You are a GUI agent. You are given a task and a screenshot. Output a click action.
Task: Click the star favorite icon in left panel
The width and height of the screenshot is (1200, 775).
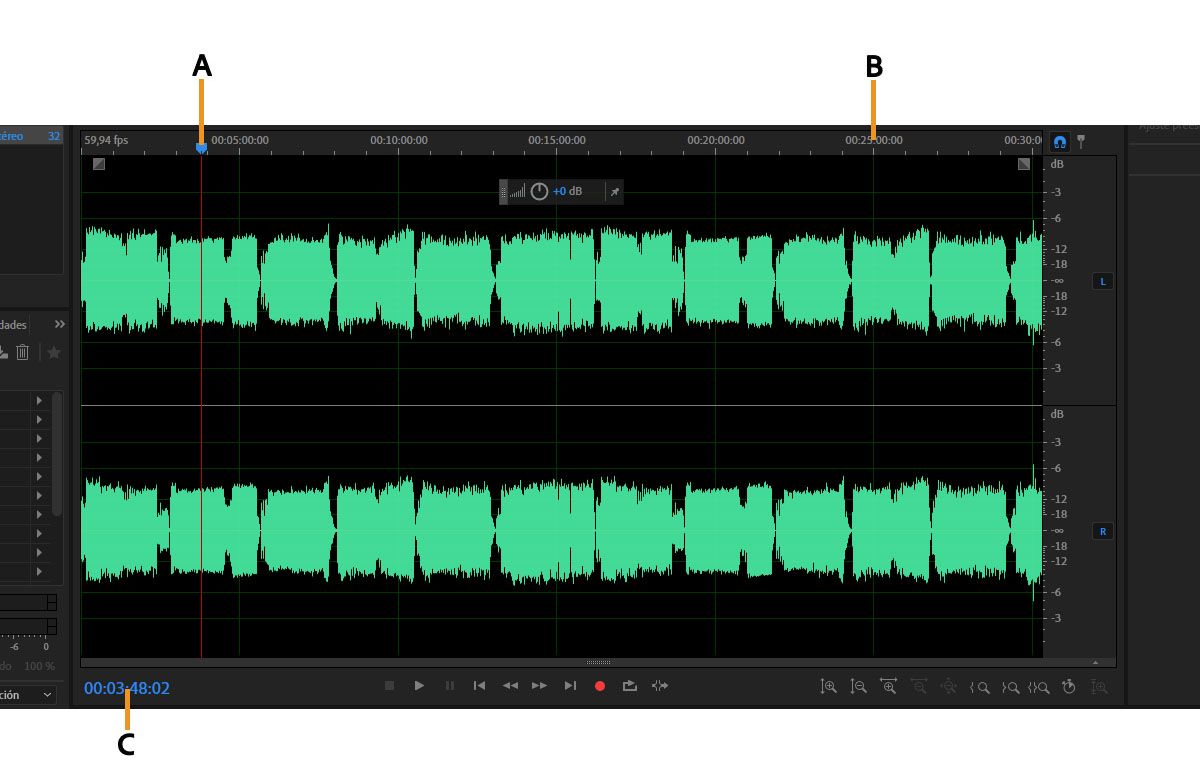54,352
